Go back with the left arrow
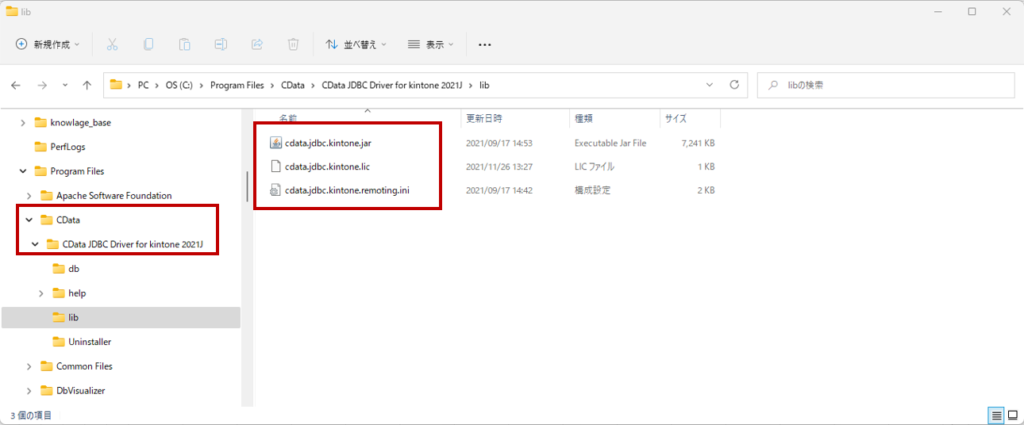The height and width of the screenshot is (425, 1024). click(16, 85)
